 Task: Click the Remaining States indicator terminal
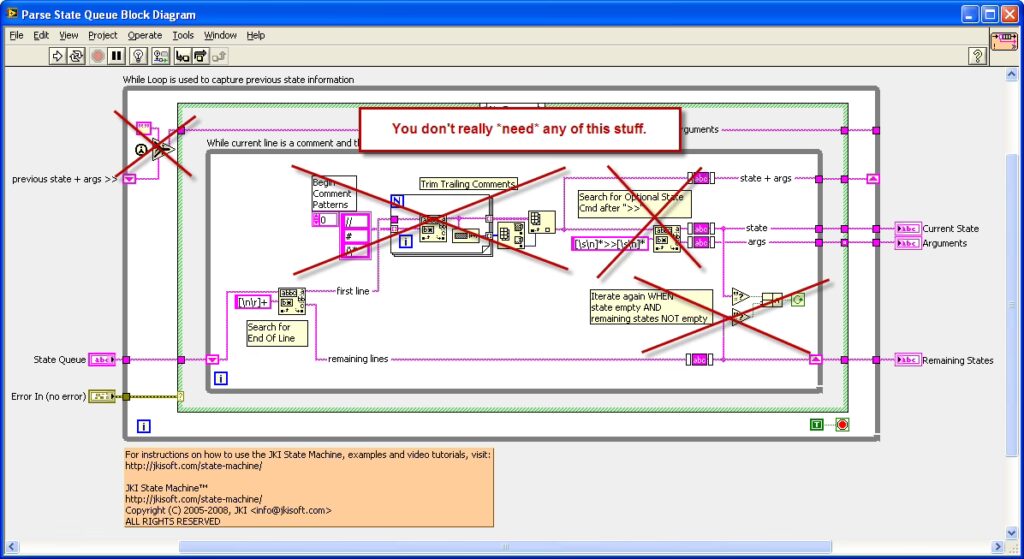point(908,360)
